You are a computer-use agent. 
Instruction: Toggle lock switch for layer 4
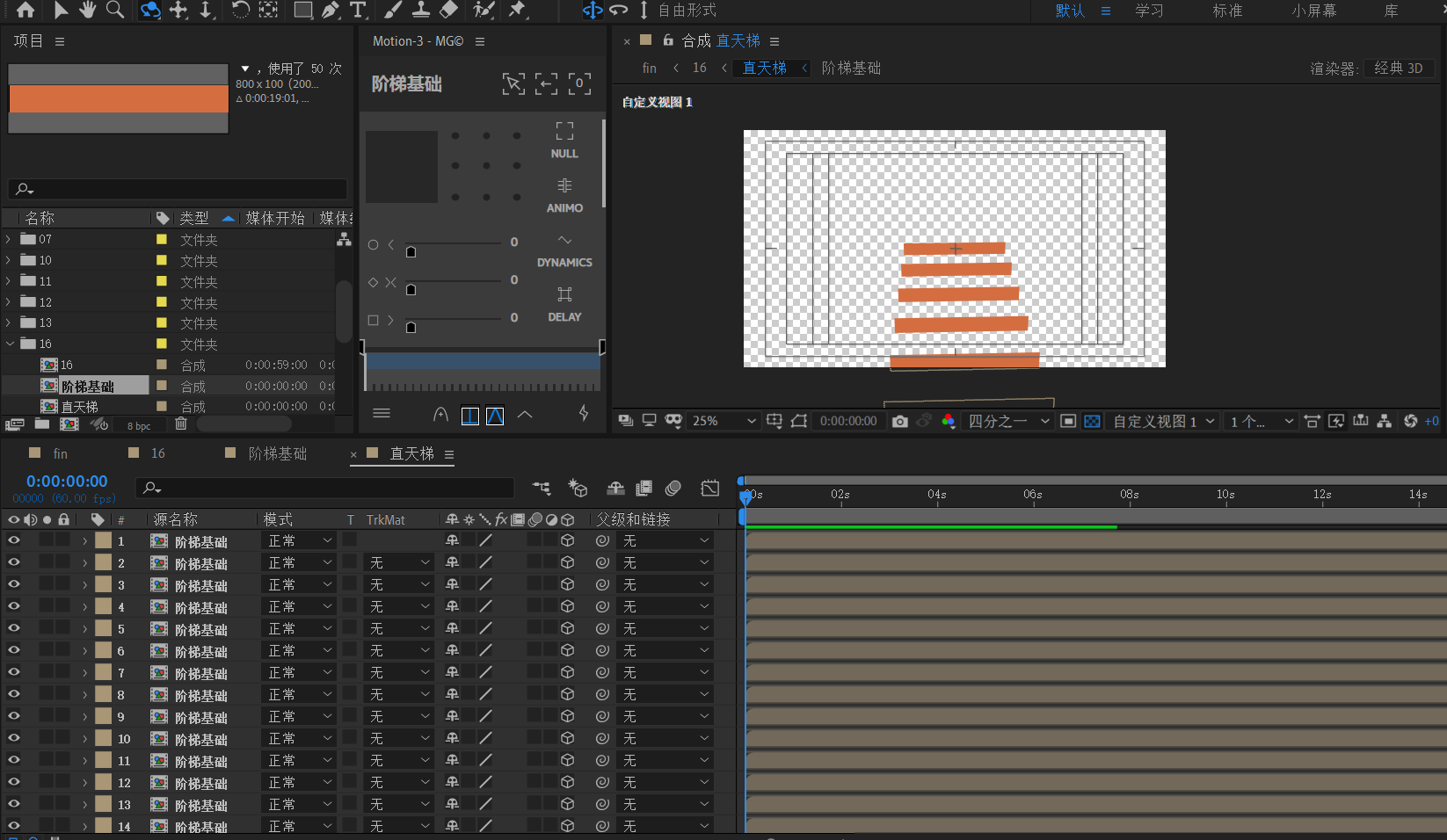tap(63, 605)
